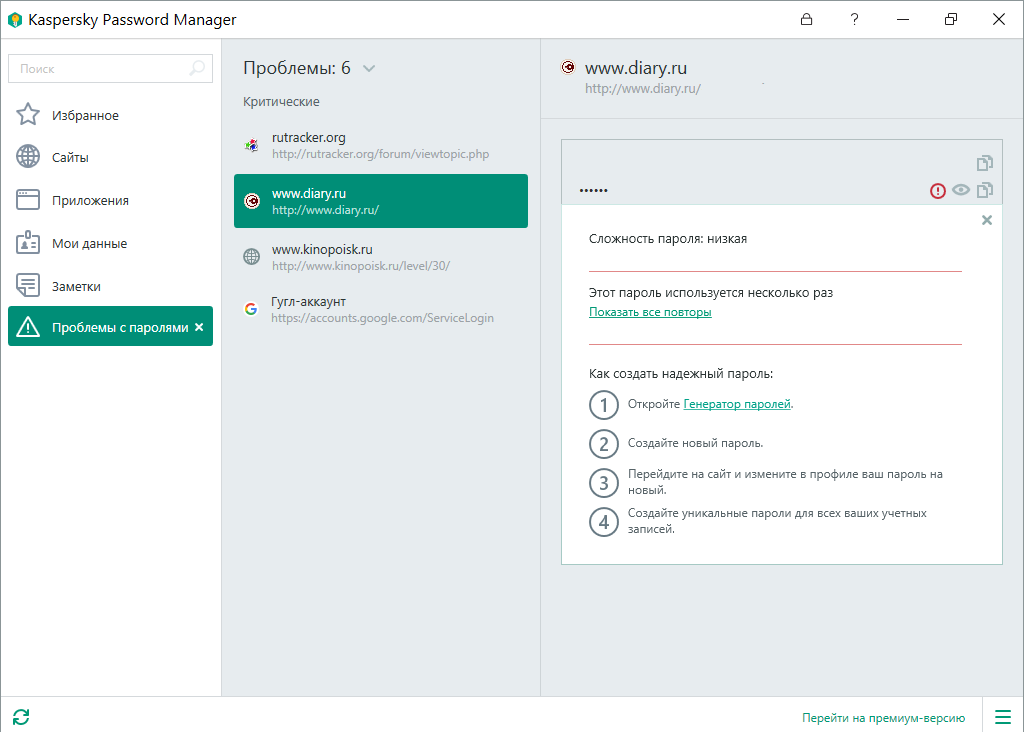Open Показать все повторы link
The image size is (1024, 732).
650,312
